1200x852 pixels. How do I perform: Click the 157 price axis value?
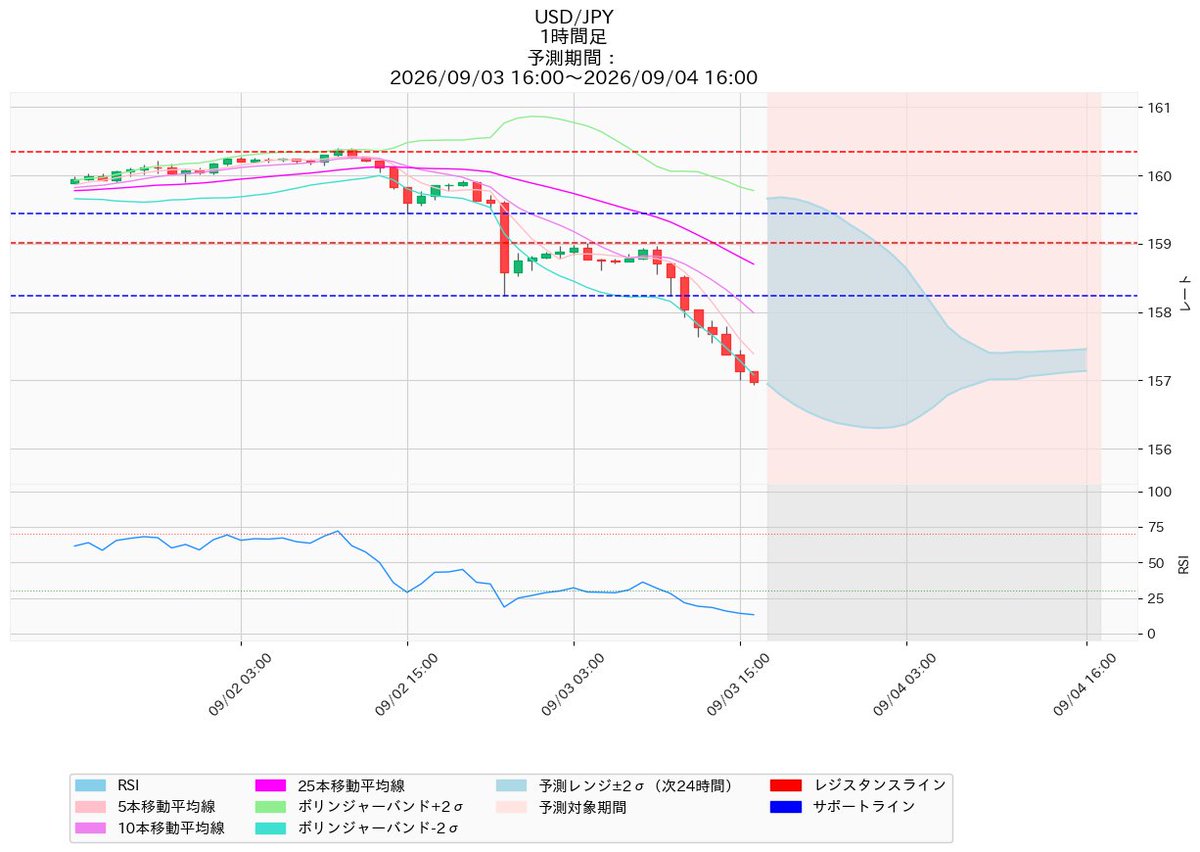tap(1160, 381)
